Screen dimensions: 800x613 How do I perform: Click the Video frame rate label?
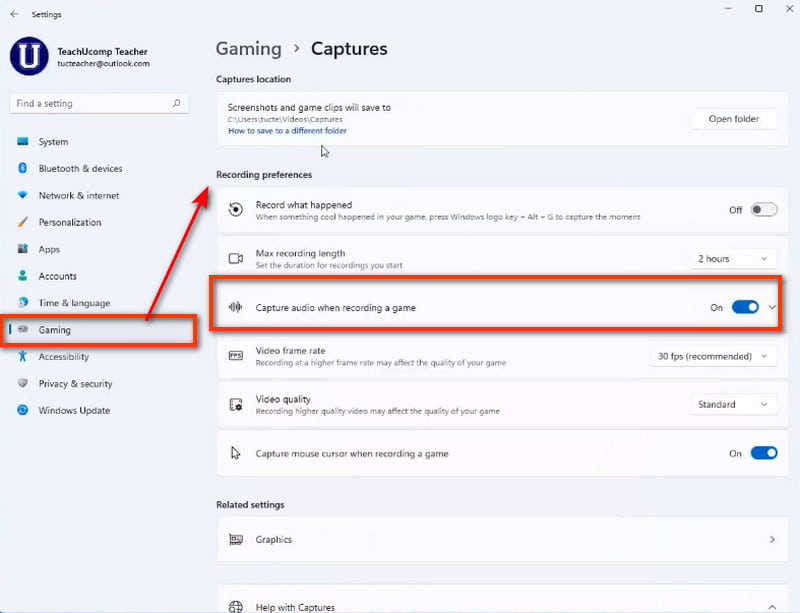[290, 351]
